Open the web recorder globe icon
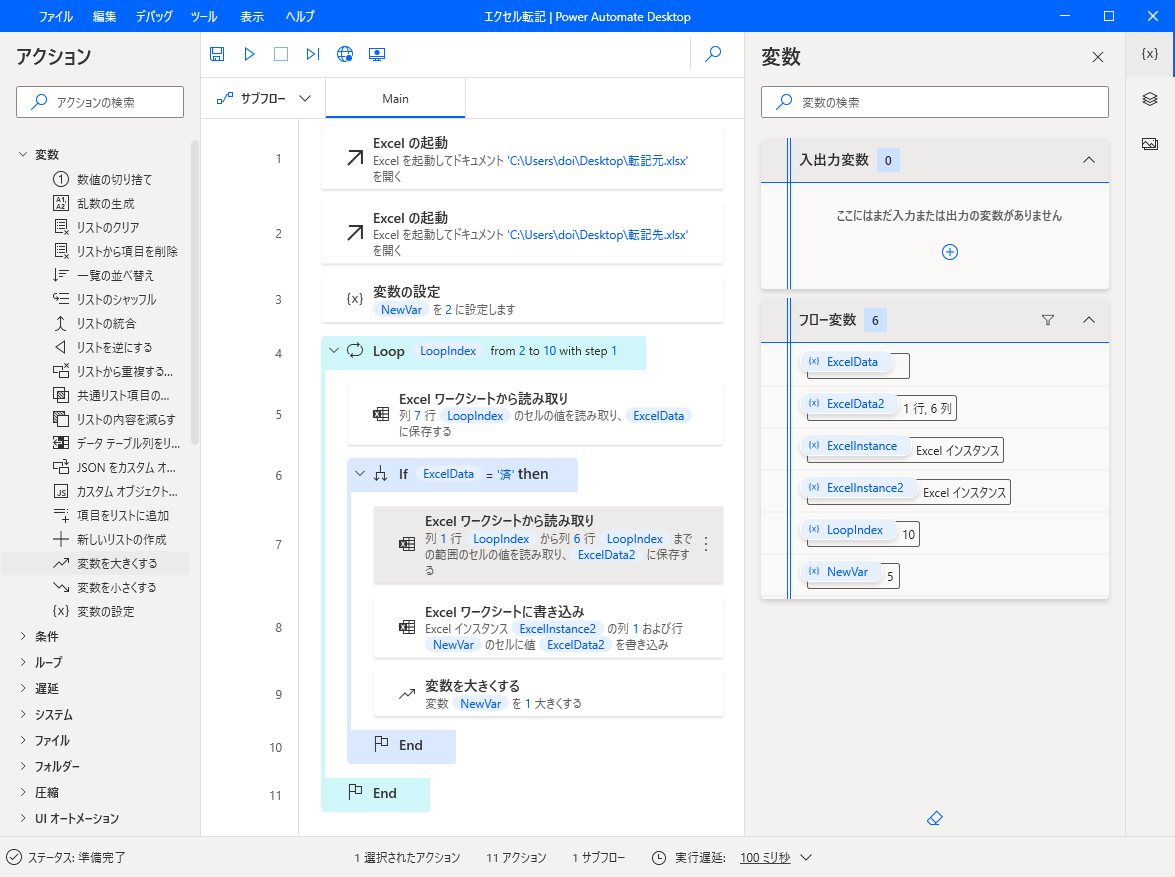The width and height of the screenshot is (1175, 877). coord(345,54)
